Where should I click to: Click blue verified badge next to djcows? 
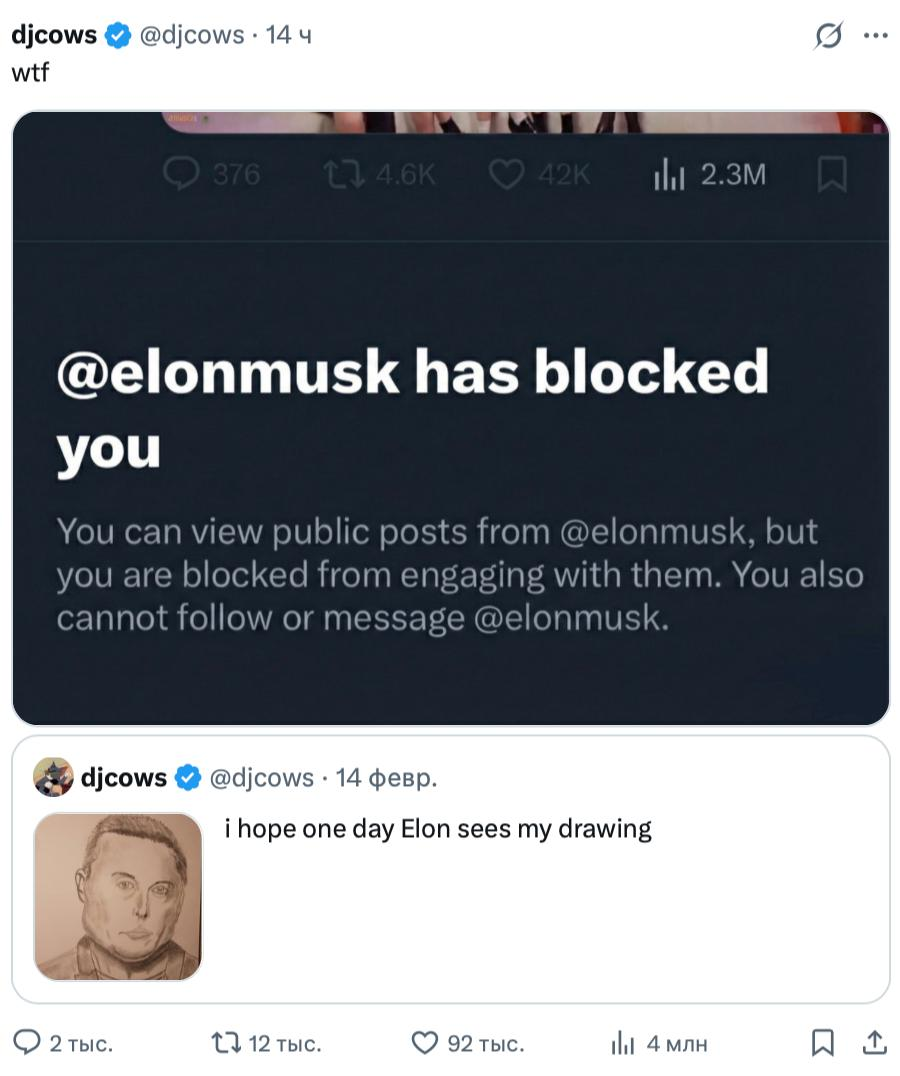(118, 36)
